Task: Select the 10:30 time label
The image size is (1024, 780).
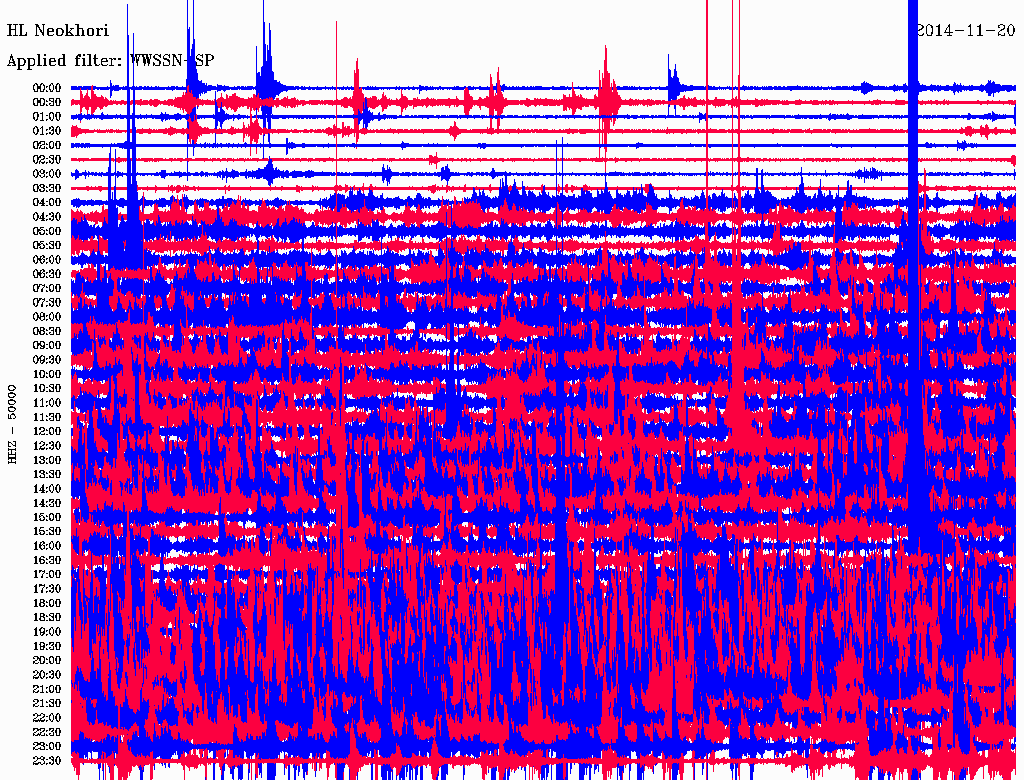Action: (46, 389)
